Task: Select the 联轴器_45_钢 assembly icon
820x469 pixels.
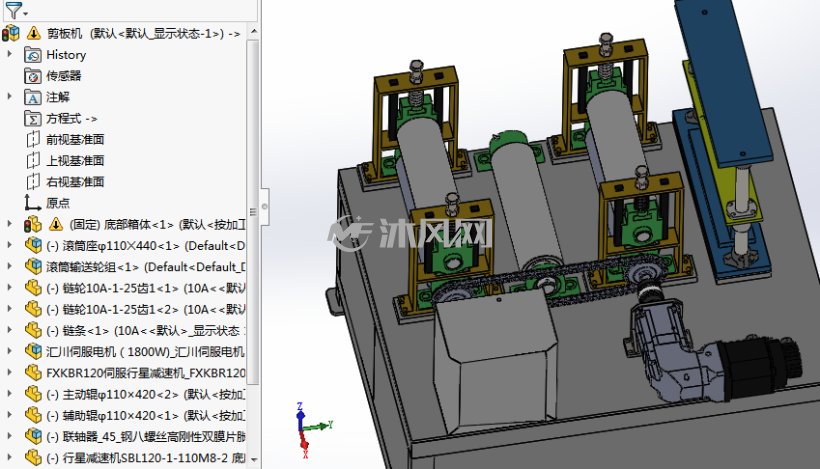Action: pos(33,437)
